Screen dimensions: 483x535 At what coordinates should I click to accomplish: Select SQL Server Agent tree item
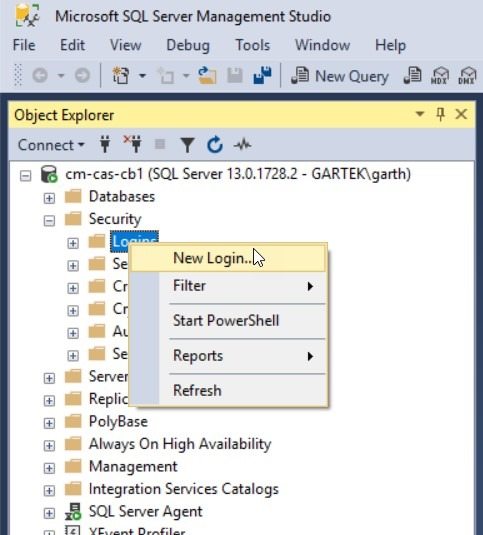[146, 512]
